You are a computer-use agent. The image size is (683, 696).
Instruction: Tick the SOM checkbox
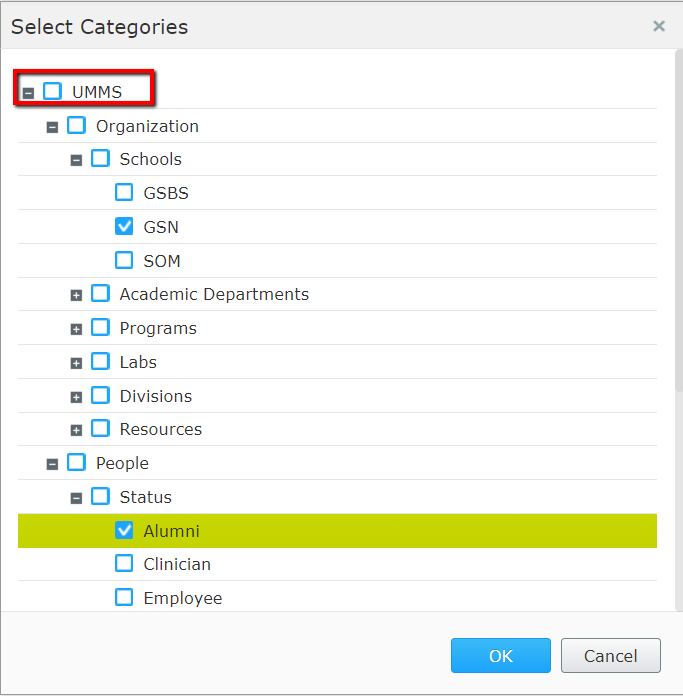124,260
